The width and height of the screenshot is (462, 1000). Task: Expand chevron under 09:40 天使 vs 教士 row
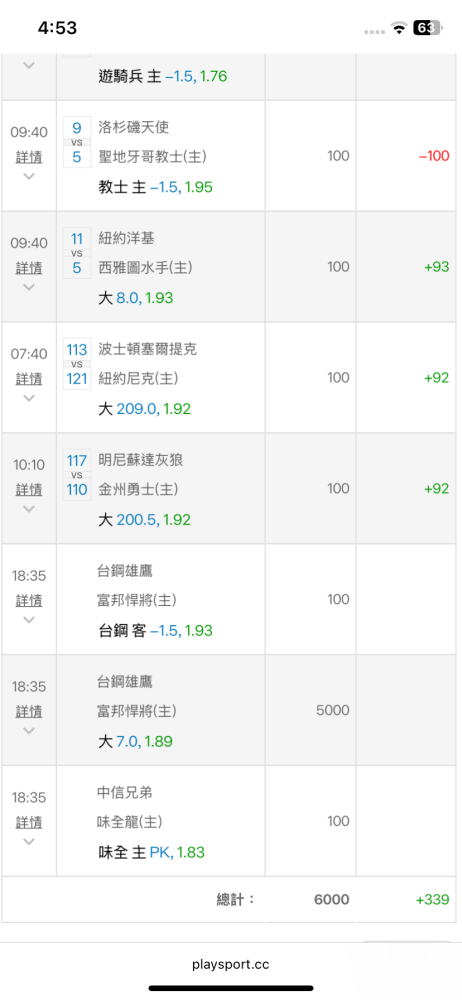[x=29, y=176]
